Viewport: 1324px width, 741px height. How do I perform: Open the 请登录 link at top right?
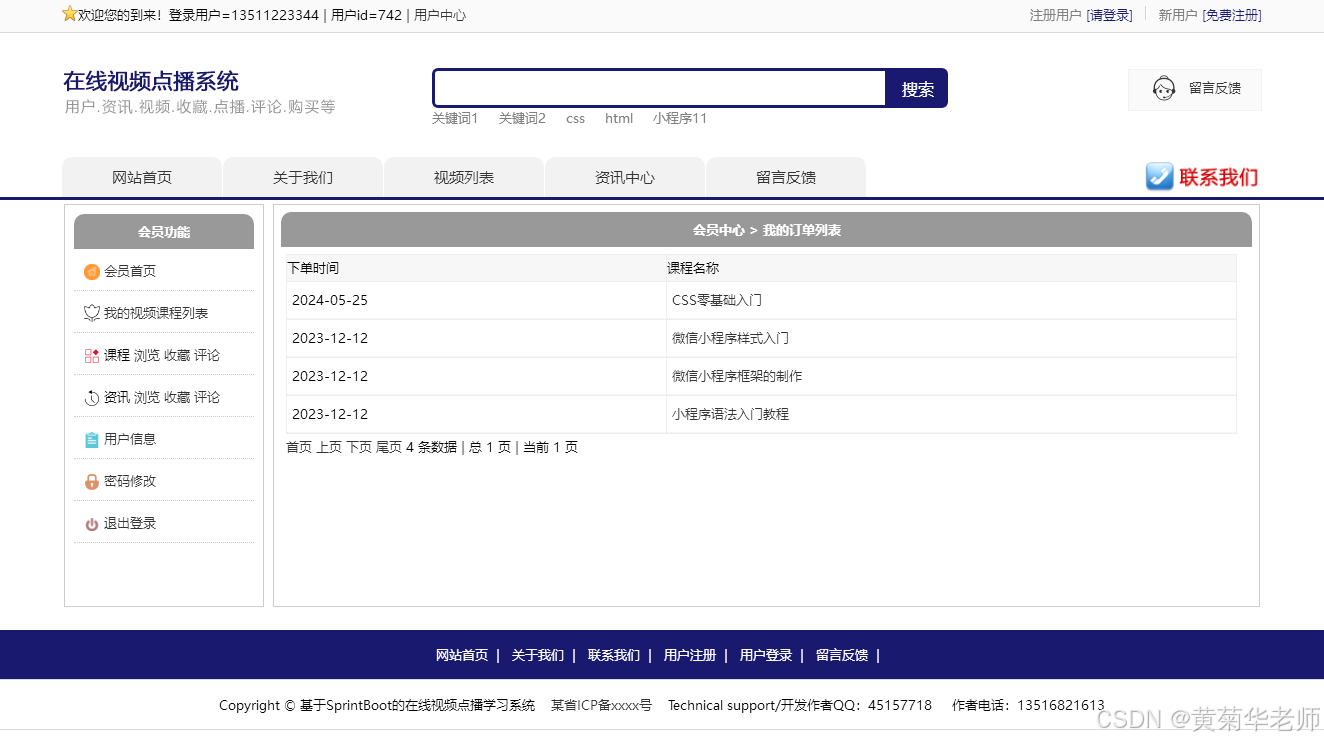coord(1110,15)
